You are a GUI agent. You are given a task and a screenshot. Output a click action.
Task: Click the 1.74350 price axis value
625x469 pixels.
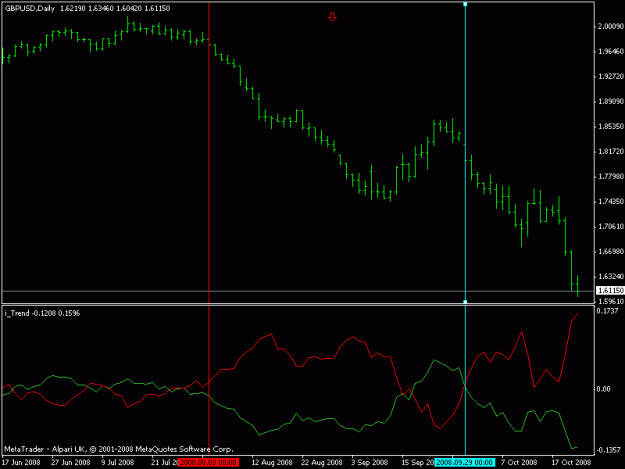(x=610, y=202)
